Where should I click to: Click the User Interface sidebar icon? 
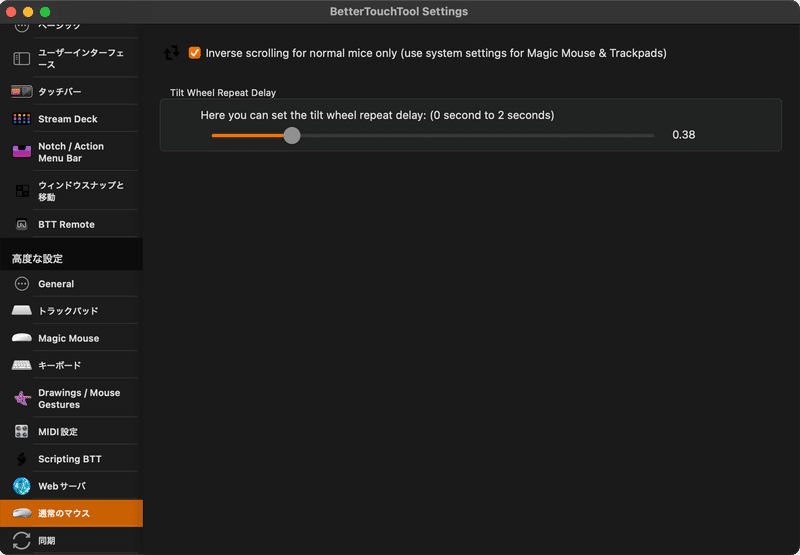click(x=21, y=59)
